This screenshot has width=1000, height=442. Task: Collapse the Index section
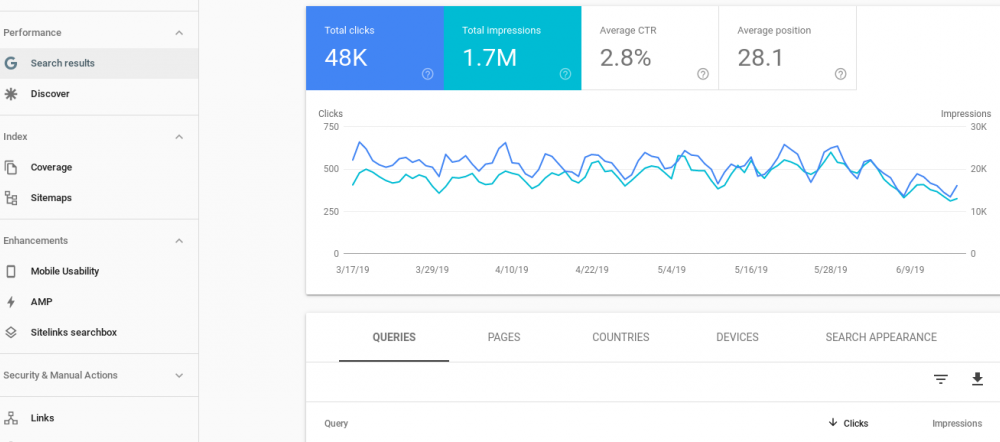click(179, 137)
